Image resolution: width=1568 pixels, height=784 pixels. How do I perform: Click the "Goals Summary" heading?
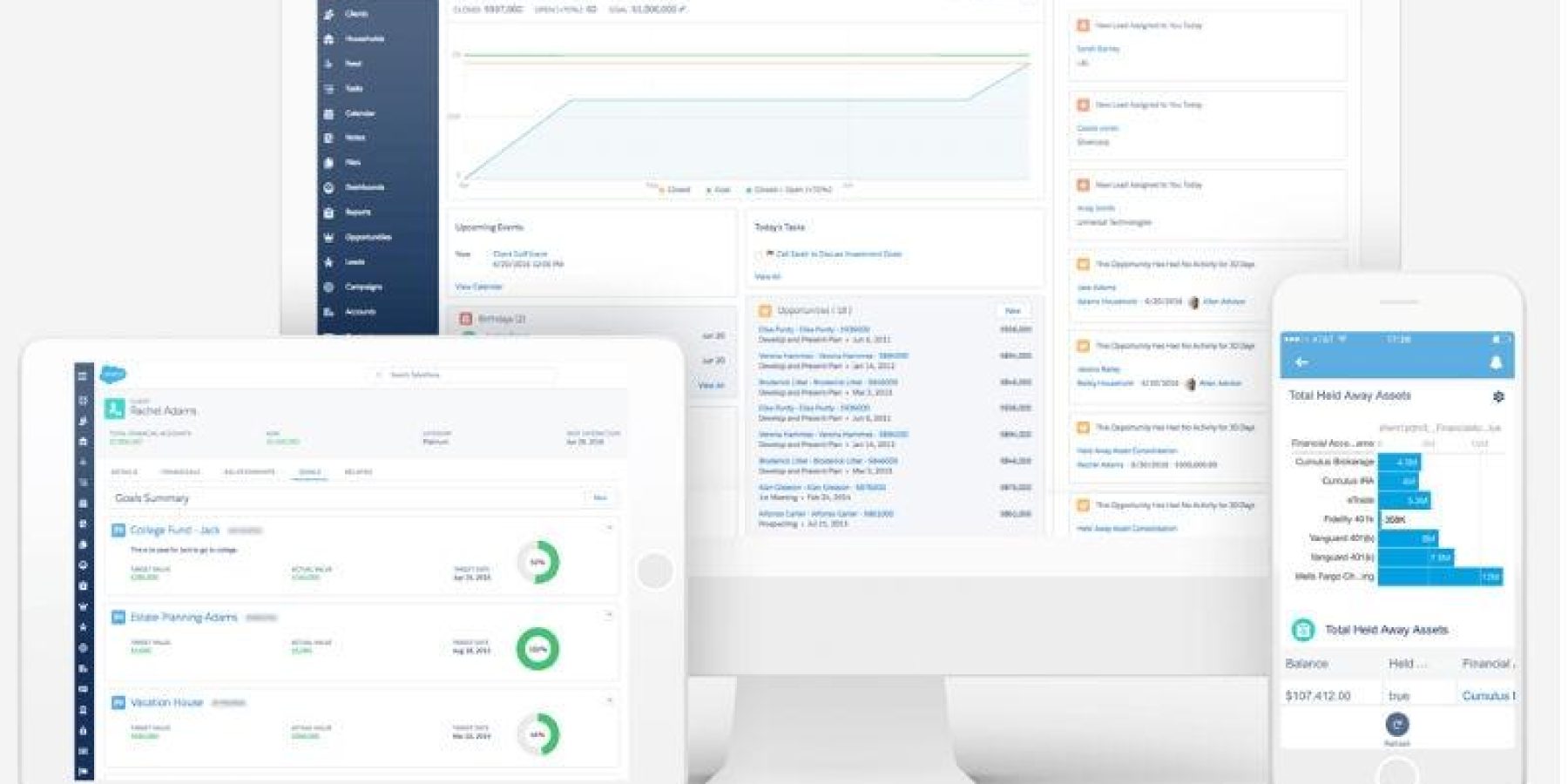(x=152, y=498)
